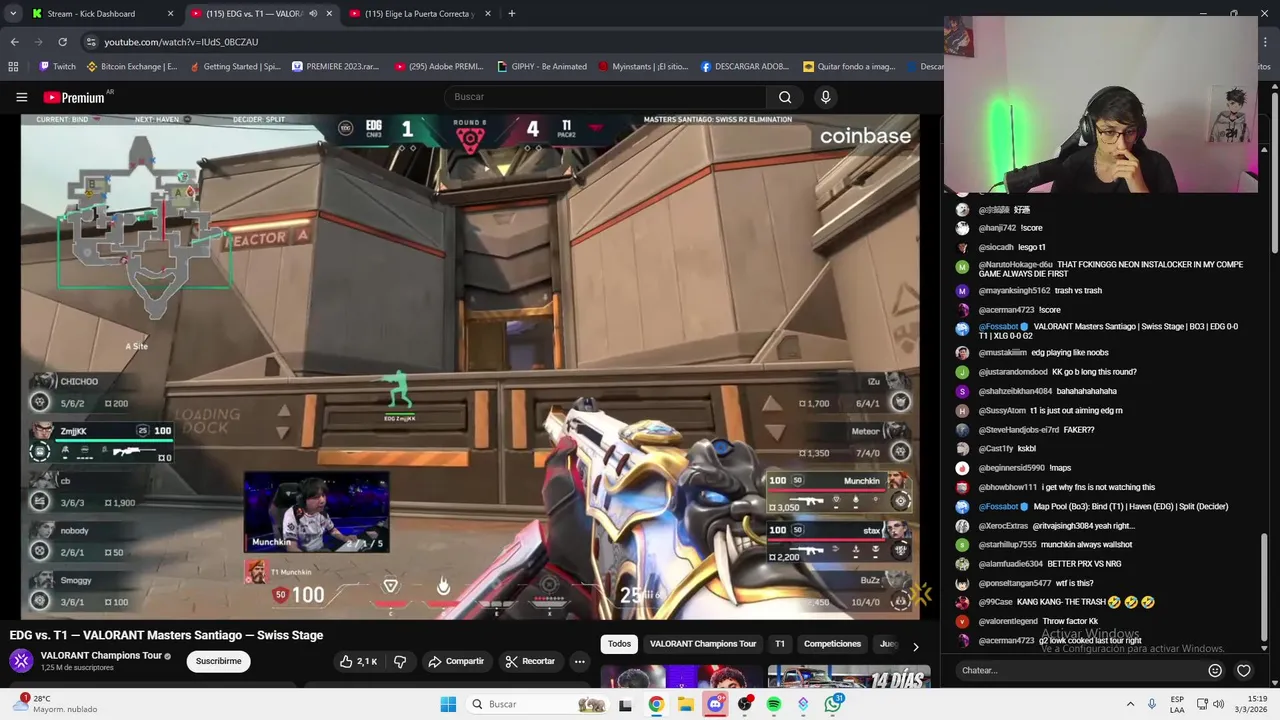This screenshot has width=1280, height=720.
Task: Open the VALORANT Champions Tour channel avatar
Action: (x=21, y=661)
